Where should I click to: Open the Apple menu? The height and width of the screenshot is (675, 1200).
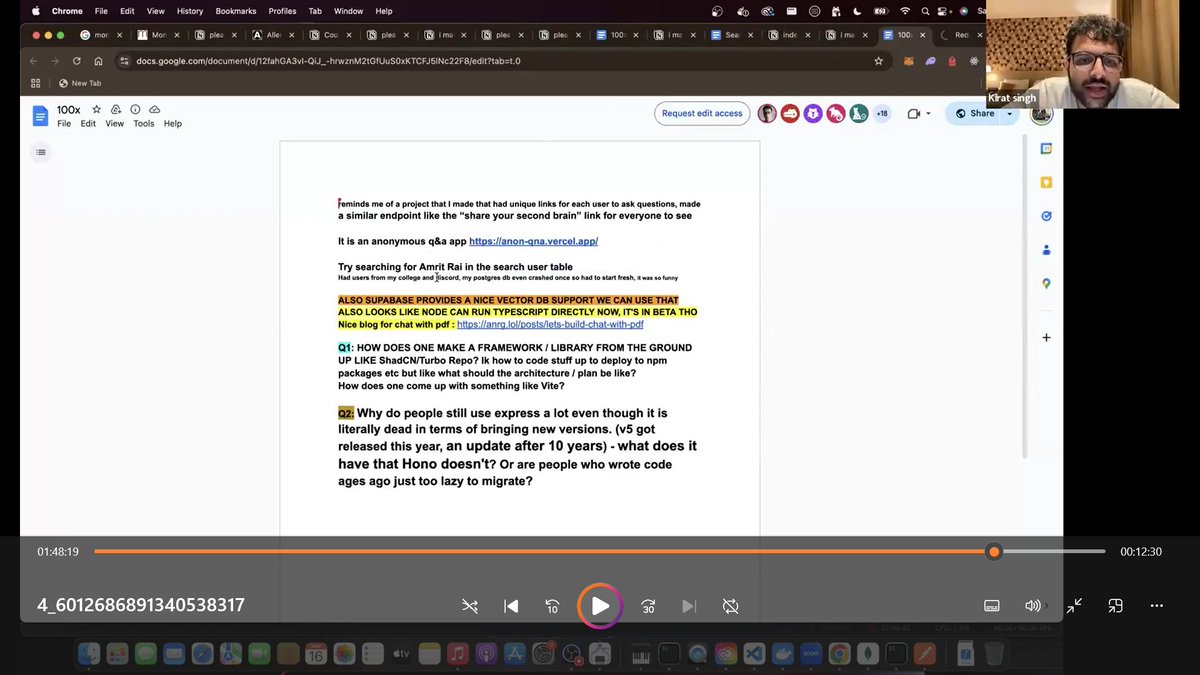(35, 11)
